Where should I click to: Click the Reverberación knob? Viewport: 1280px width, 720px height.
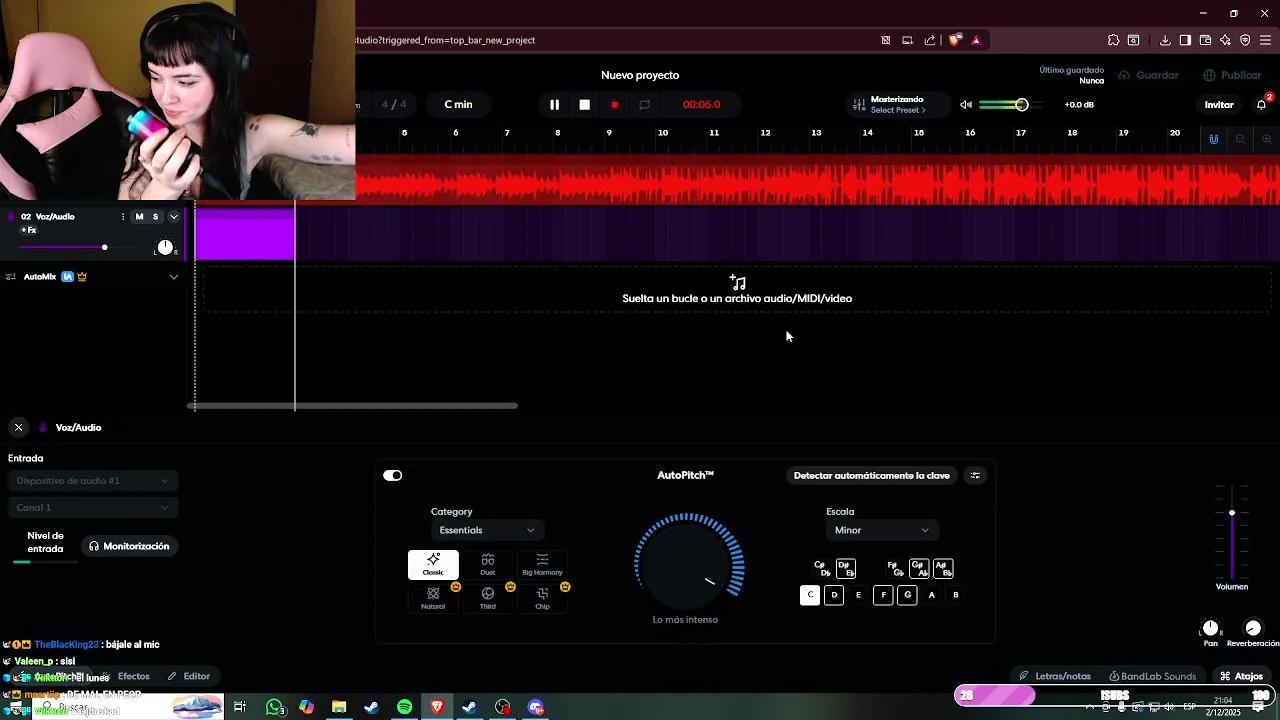point(1253,628)
